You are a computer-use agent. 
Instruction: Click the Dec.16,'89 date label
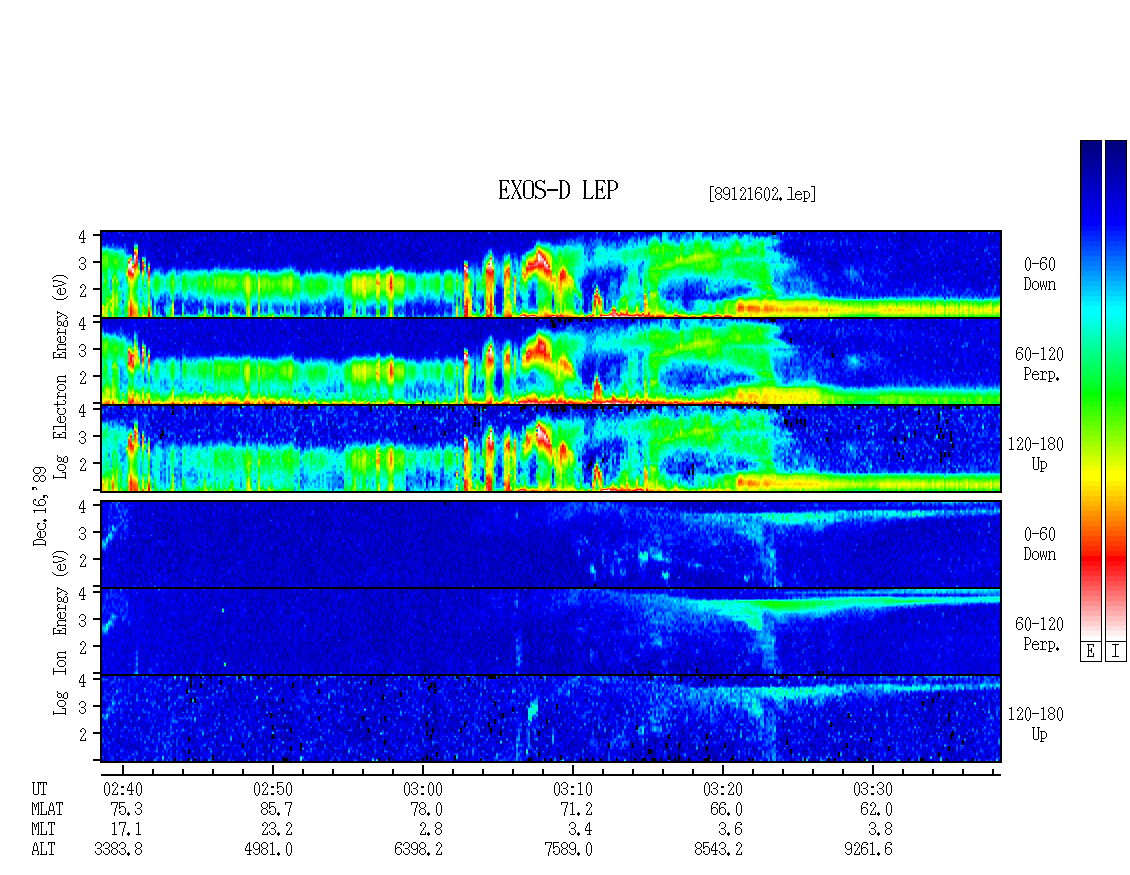[40, 506]
